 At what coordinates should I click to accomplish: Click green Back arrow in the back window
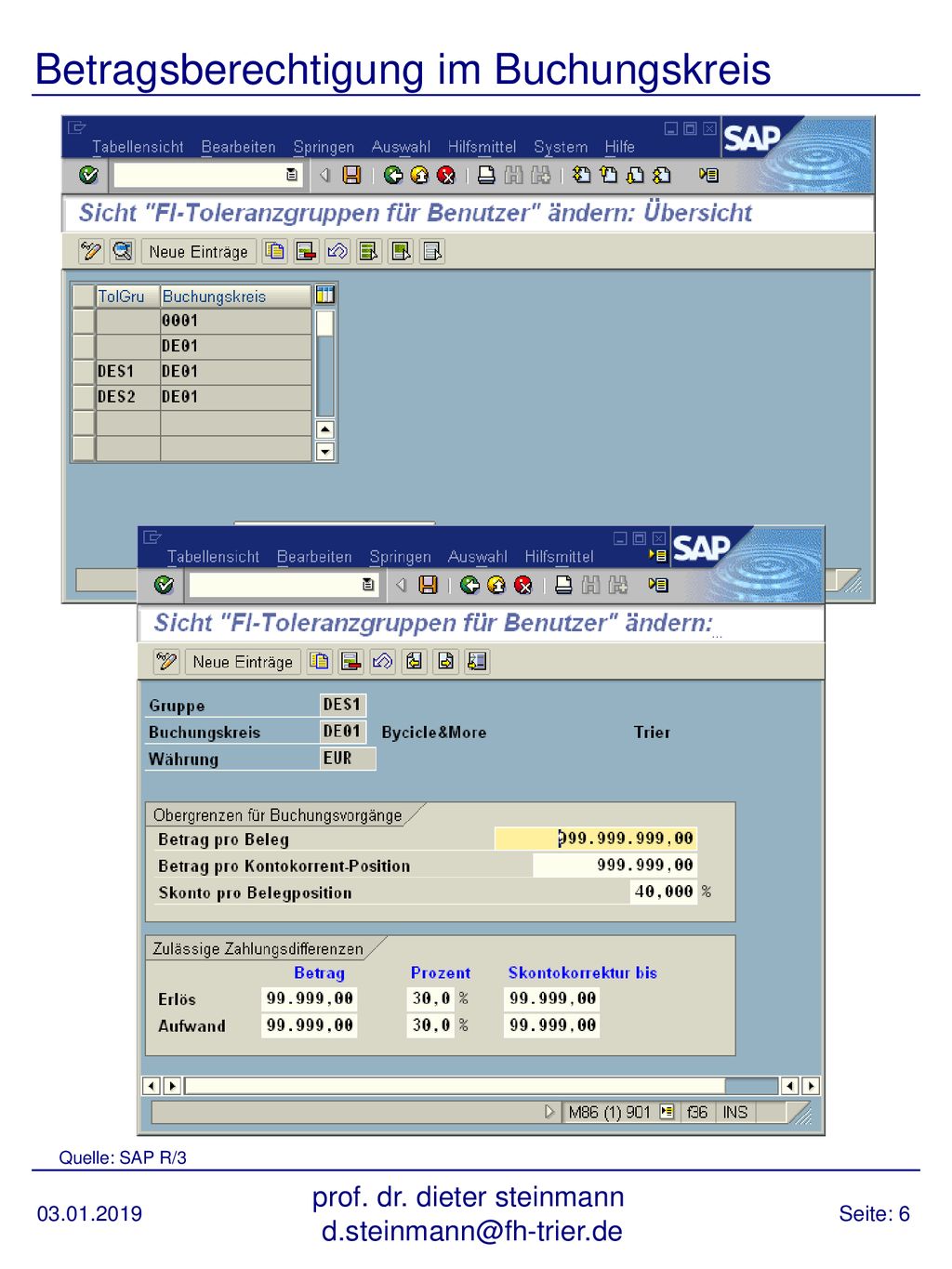pyautogui.click(x=393, y=175)
